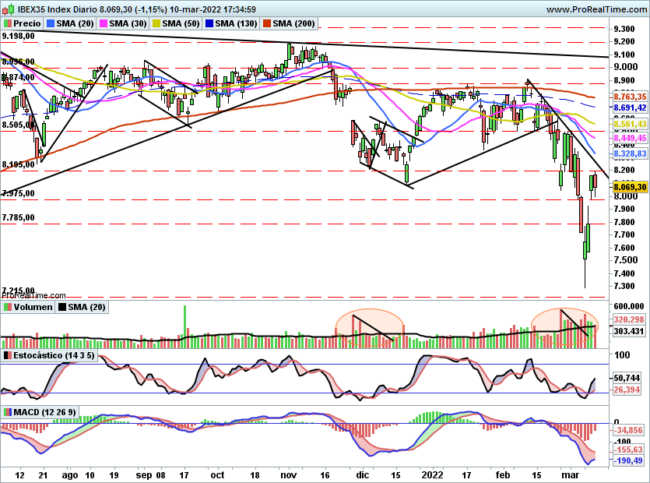
Task: Click the stochastic value 50,744
Action: (x=628, y=379)
